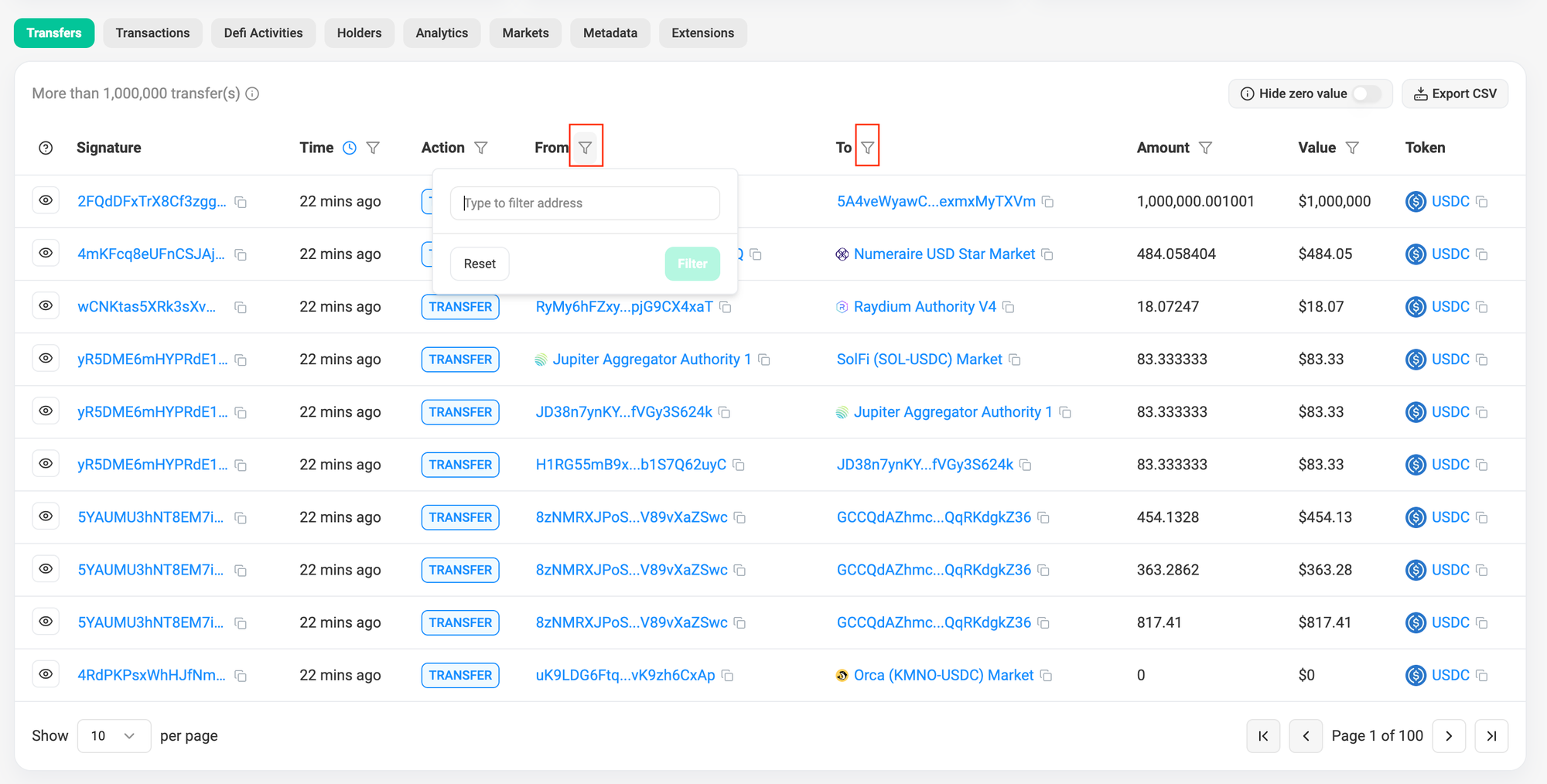1547x784 pixels.
Task: Copy the address H1RG55mB9x...b1S7Q62uyC
Action: [739, 465]
